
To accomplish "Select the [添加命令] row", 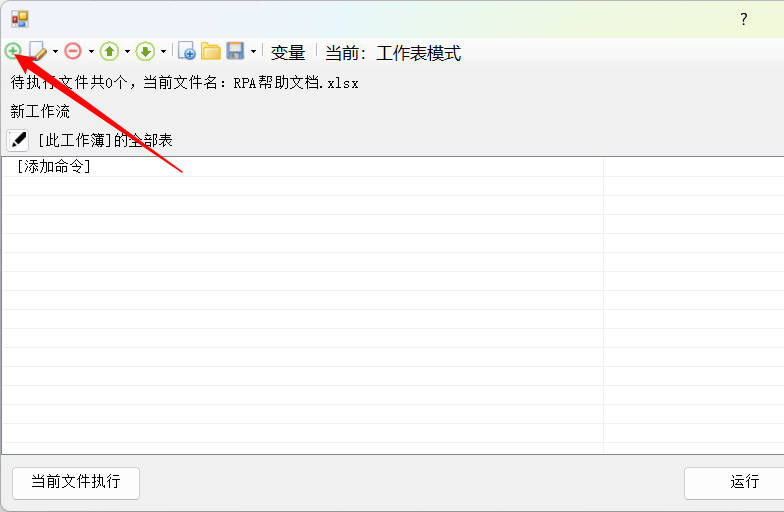I will (54, 167).
